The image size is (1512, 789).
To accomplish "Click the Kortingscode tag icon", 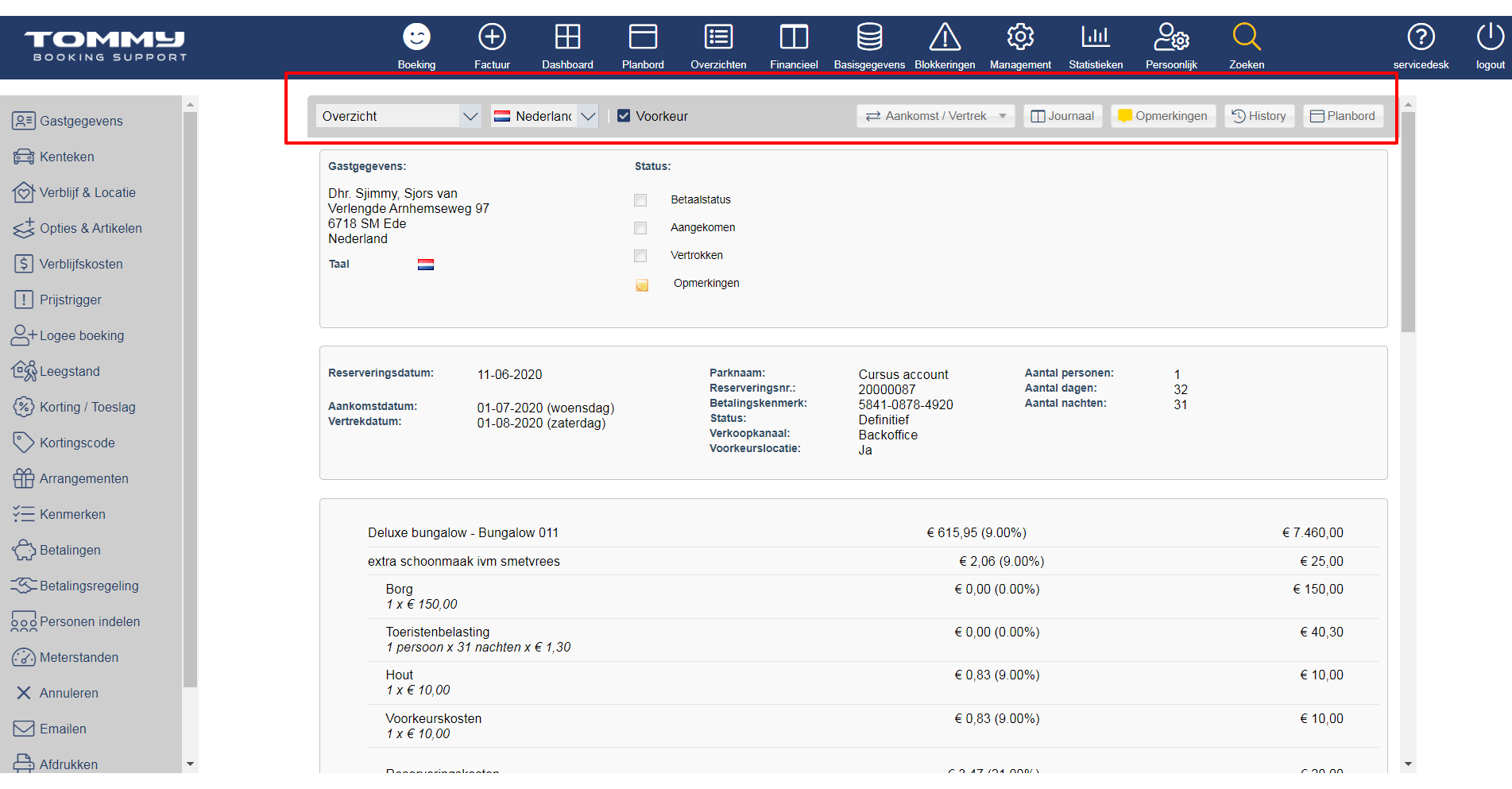I will pos(24,443).
